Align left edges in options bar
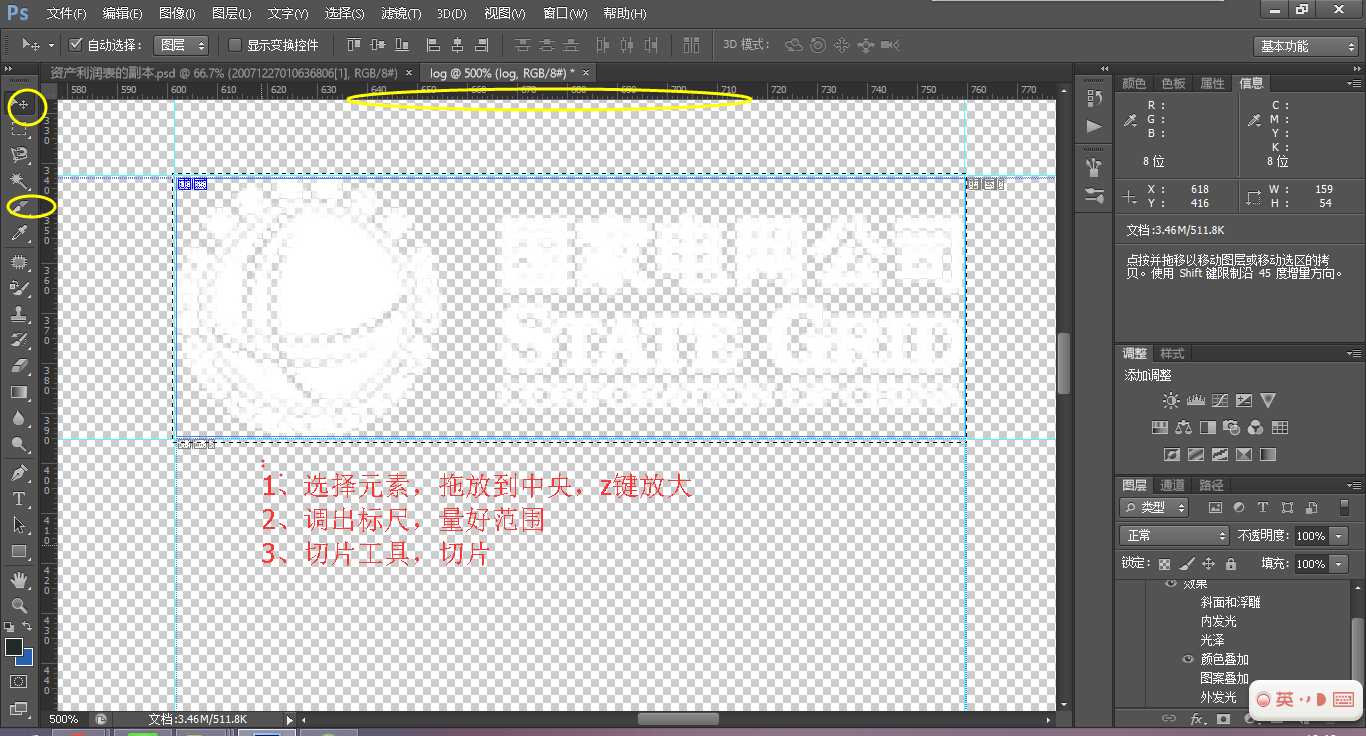The height and width of the screenshot is (736, 1366). (433, 45)
